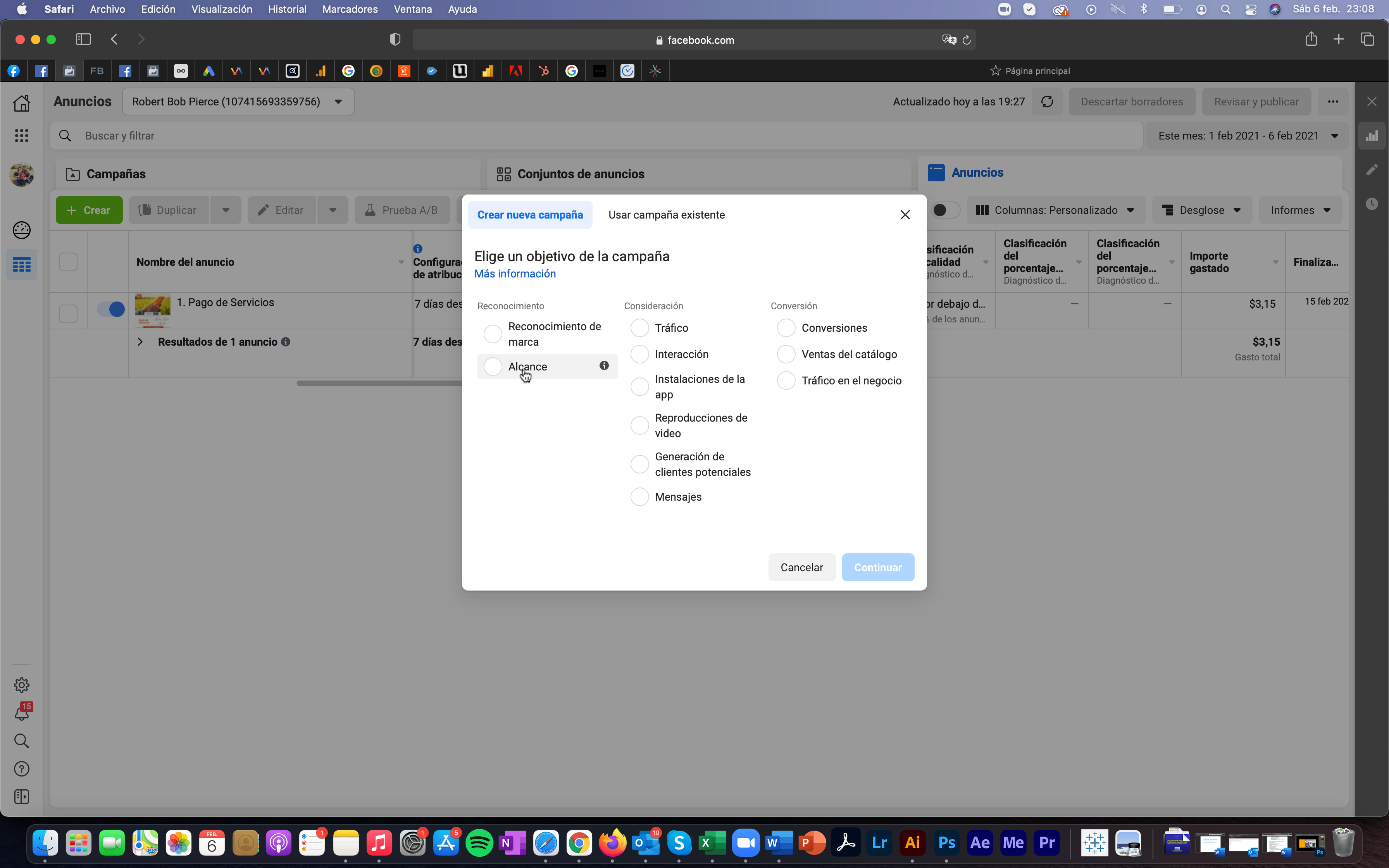
Task: Click the green Crear button
Action: [x=89, y=210]
